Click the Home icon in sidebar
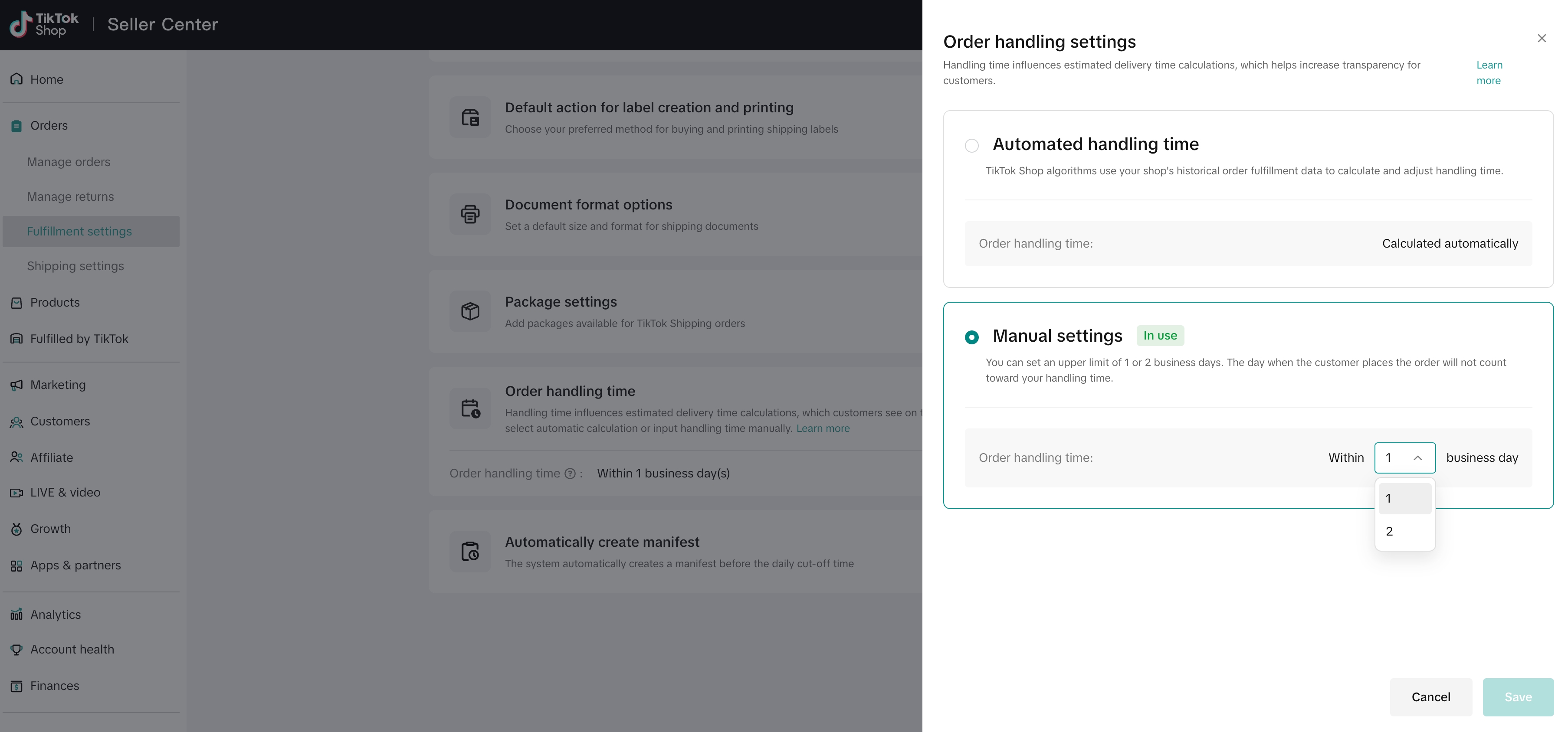This screenshot has width=1568, height=732. [16, 79]
